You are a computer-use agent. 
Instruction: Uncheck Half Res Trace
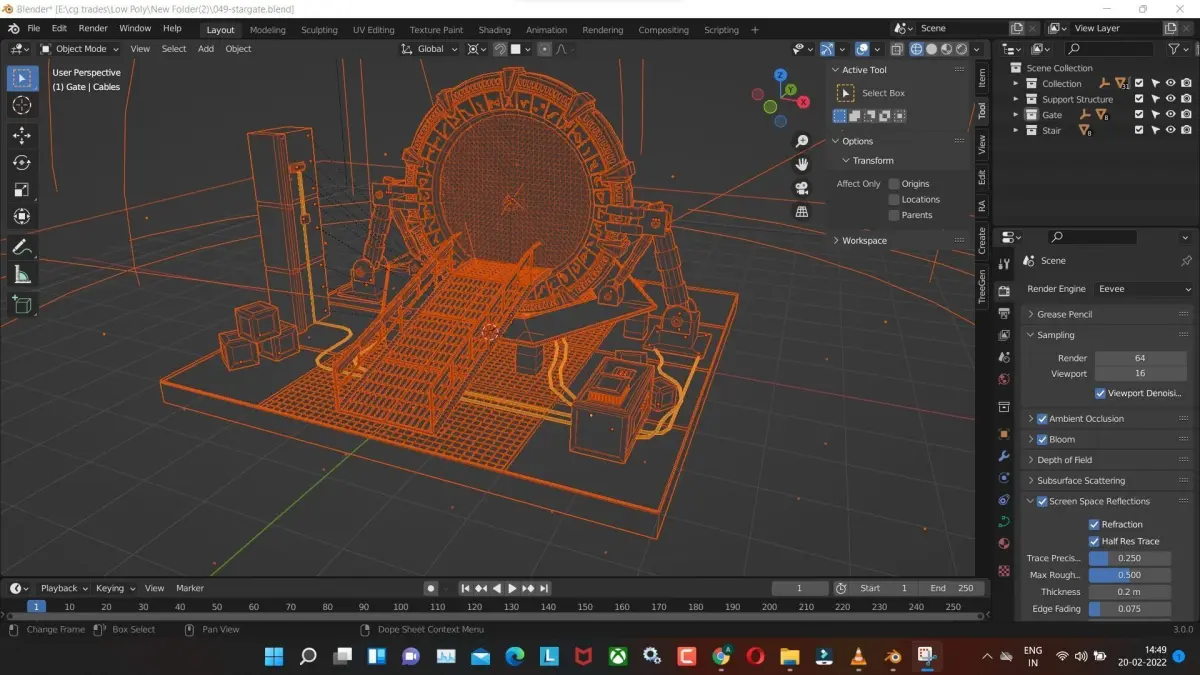1094,541
